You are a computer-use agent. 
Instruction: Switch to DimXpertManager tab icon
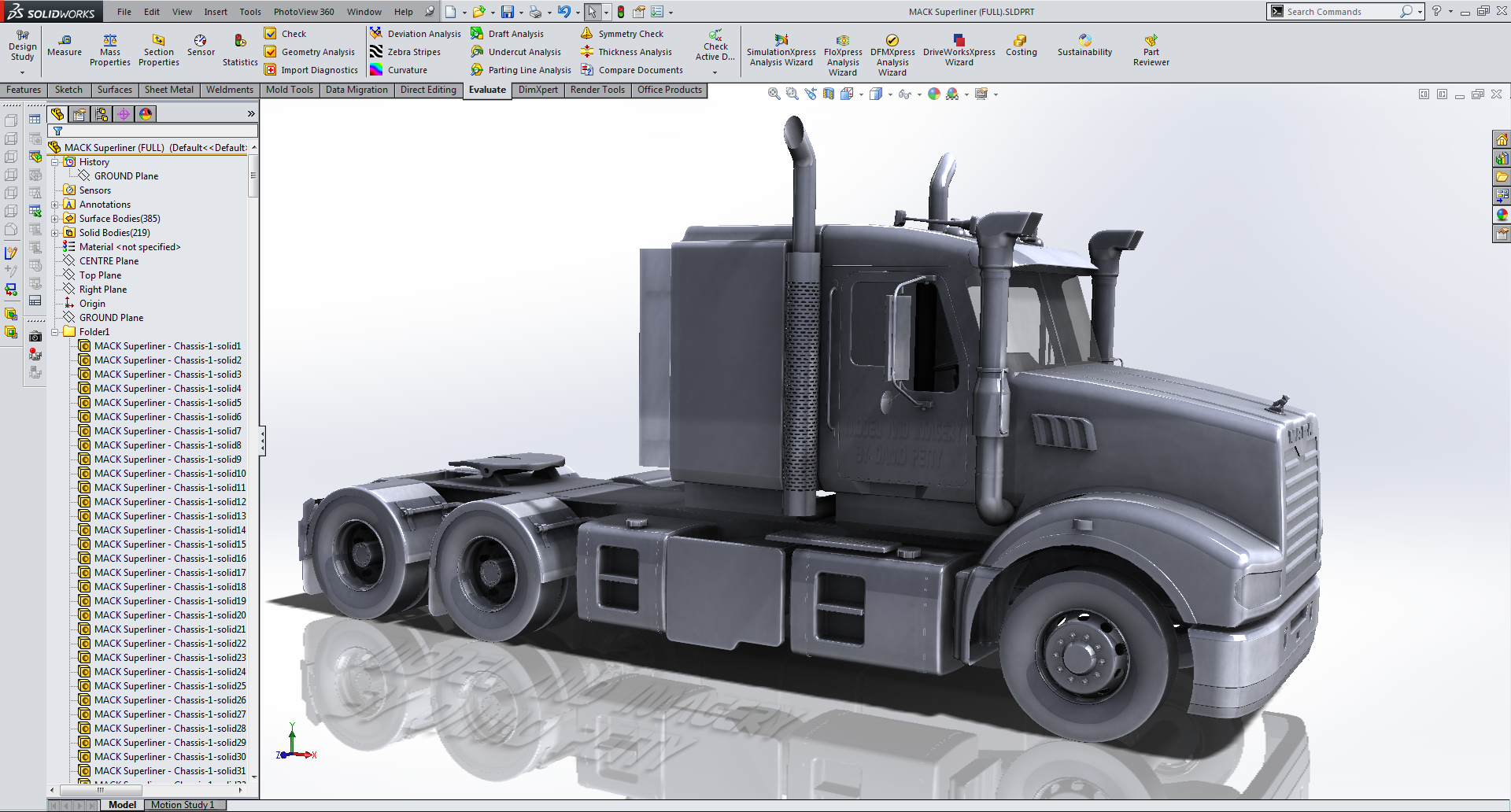point(124,114)
